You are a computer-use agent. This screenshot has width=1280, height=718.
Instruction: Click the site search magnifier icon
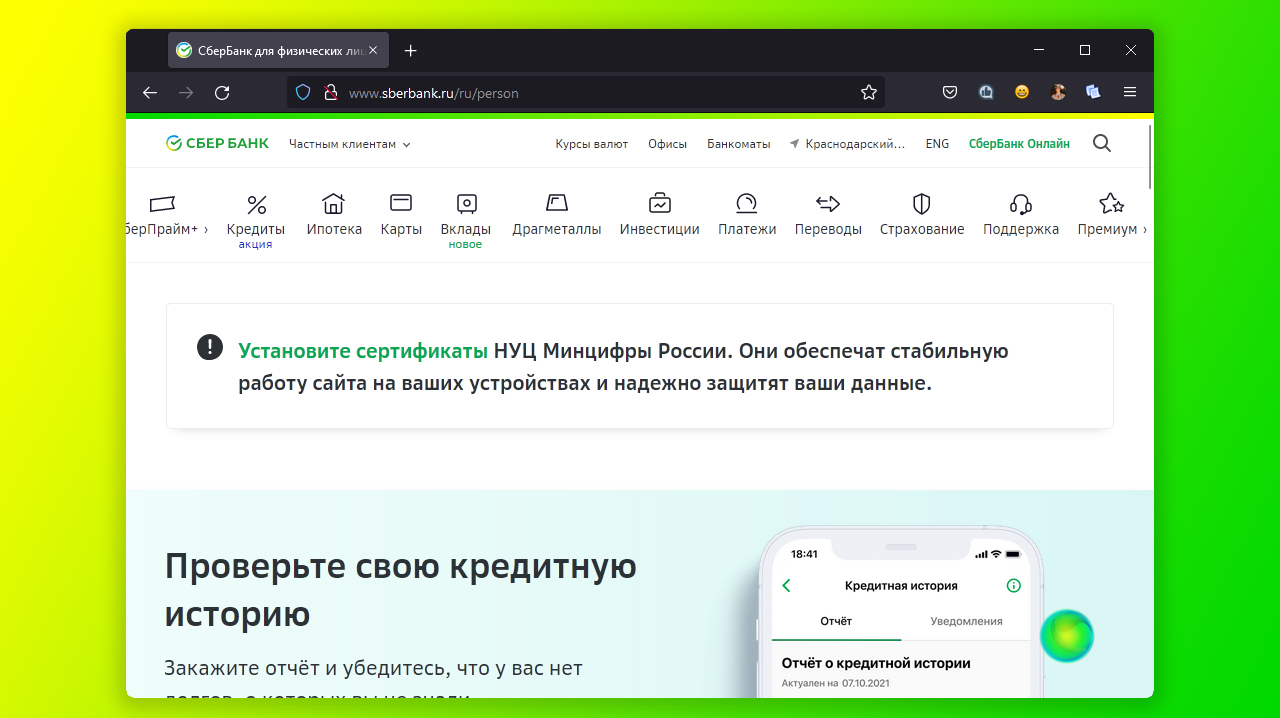pyautogui.click(x=1102, y=143)
